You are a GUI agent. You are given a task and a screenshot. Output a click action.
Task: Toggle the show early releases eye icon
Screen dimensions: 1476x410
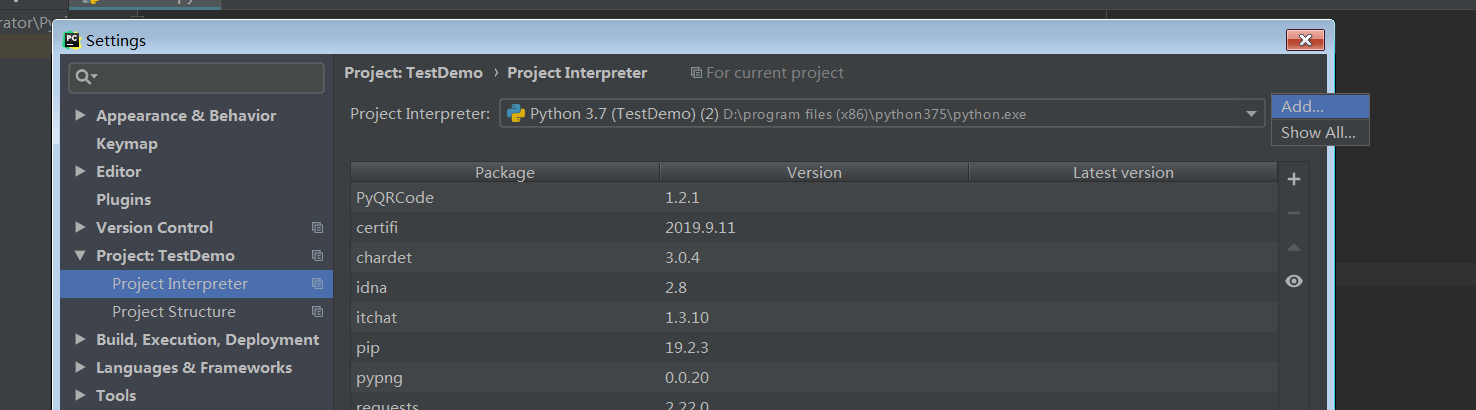pos(1294,281)
